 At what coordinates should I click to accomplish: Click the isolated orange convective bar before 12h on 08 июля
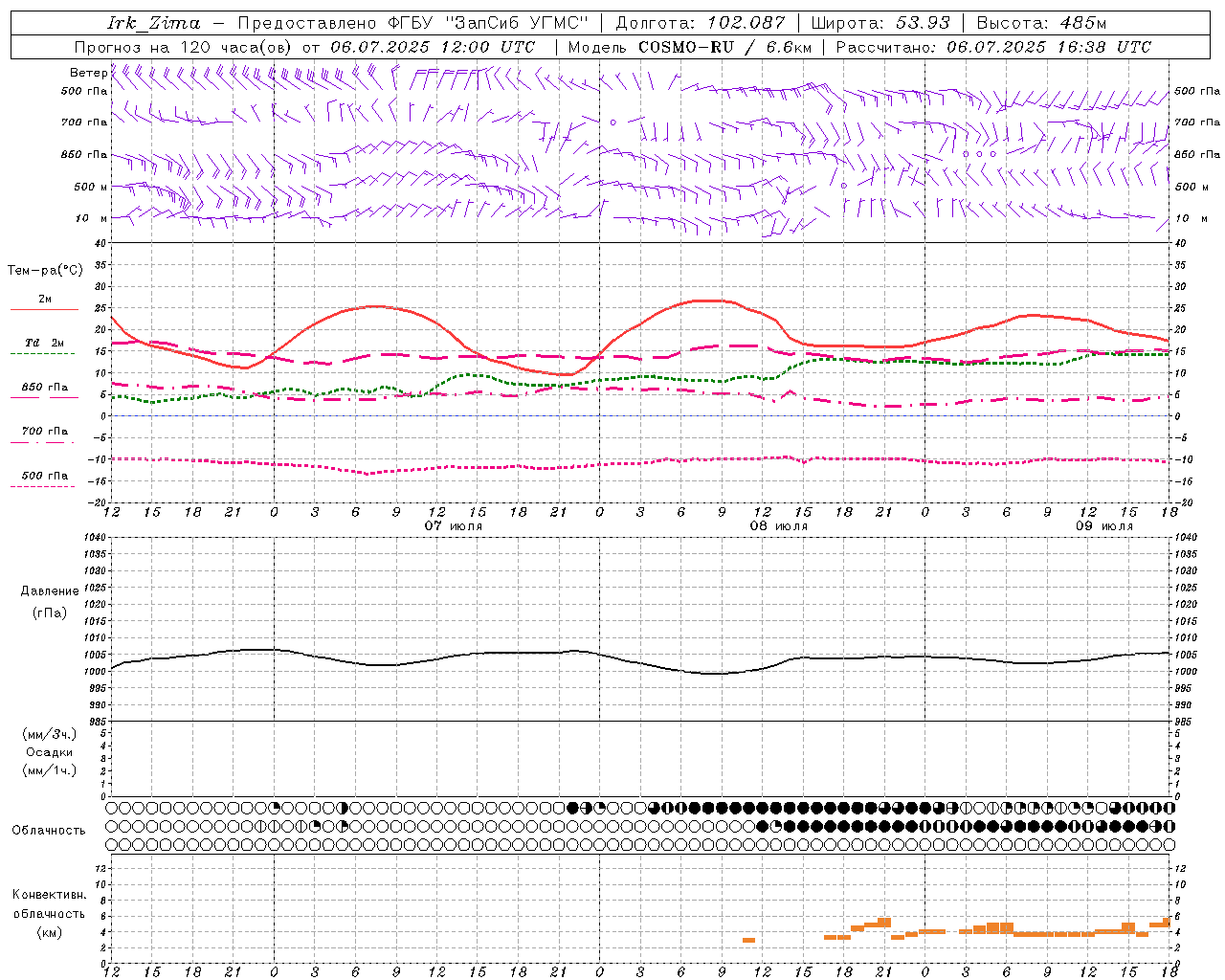coord(748,940)
